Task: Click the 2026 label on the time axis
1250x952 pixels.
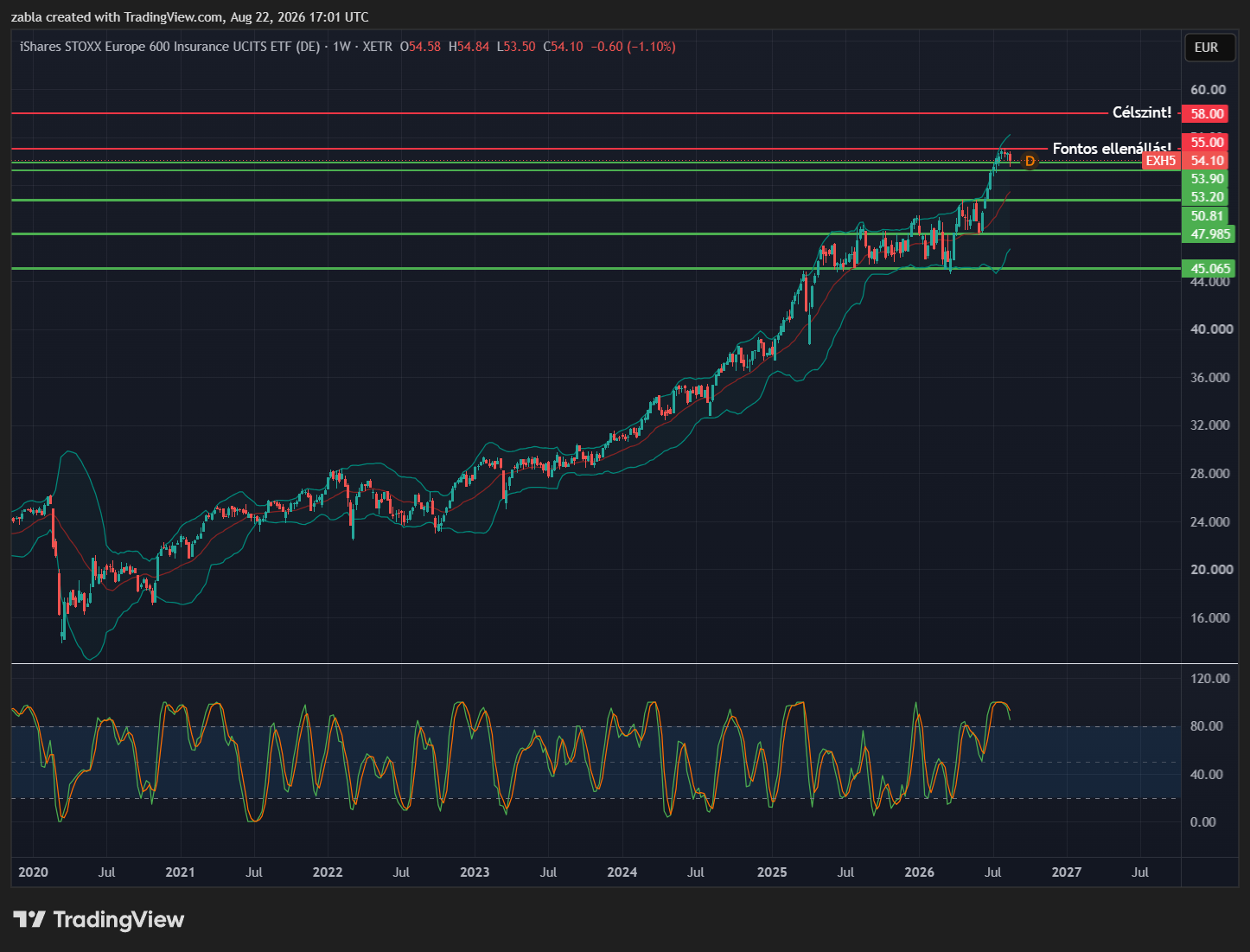Action: 919,872
